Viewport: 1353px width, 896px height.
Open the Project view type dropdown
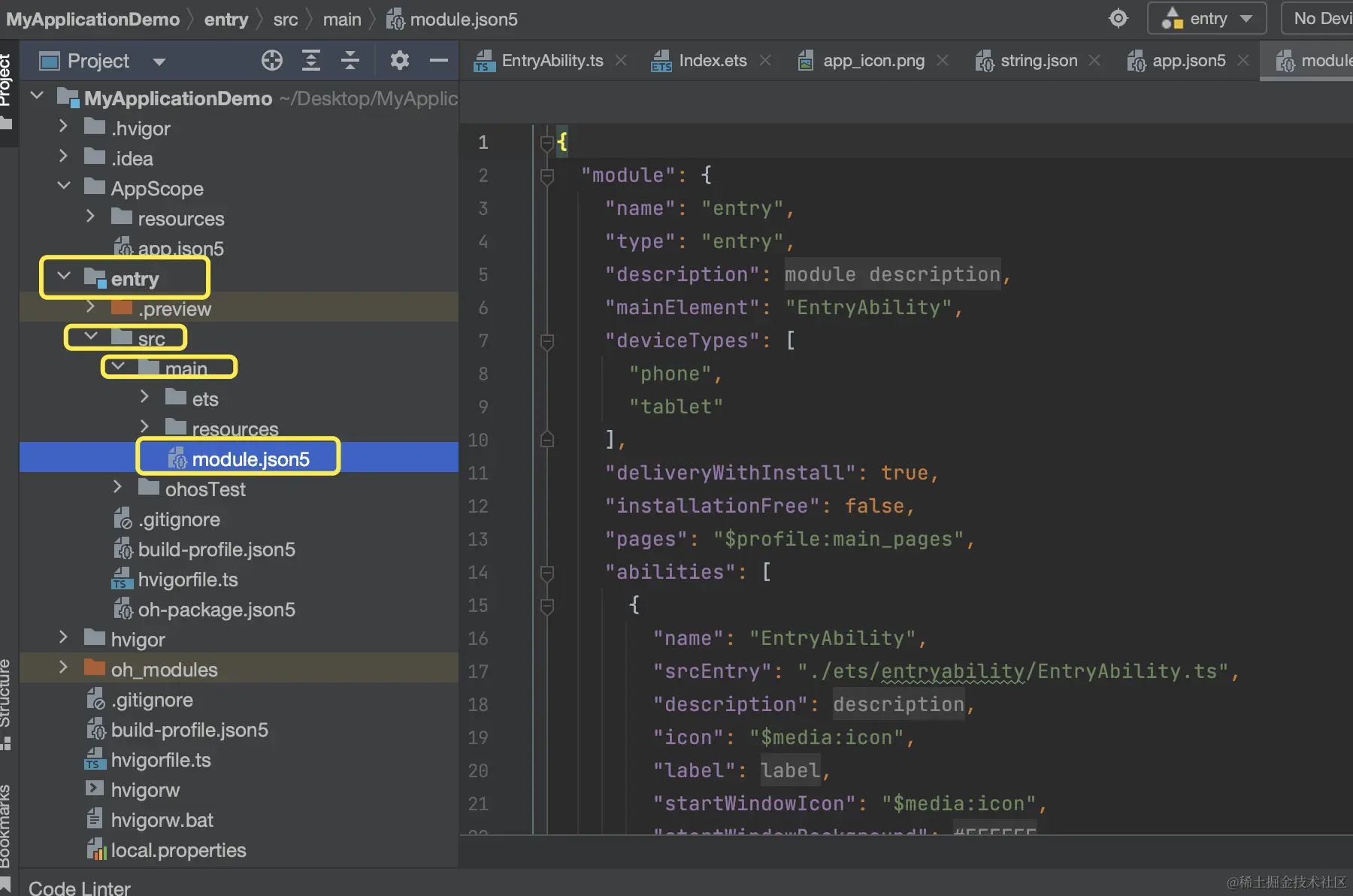coord(159,61)
